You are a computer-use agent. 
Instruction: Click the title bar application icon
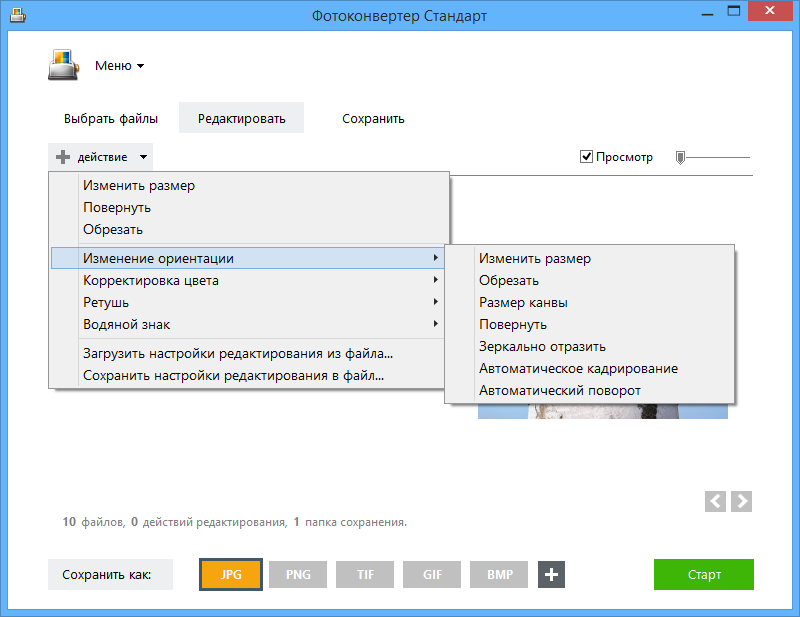(x=18, y=15)
